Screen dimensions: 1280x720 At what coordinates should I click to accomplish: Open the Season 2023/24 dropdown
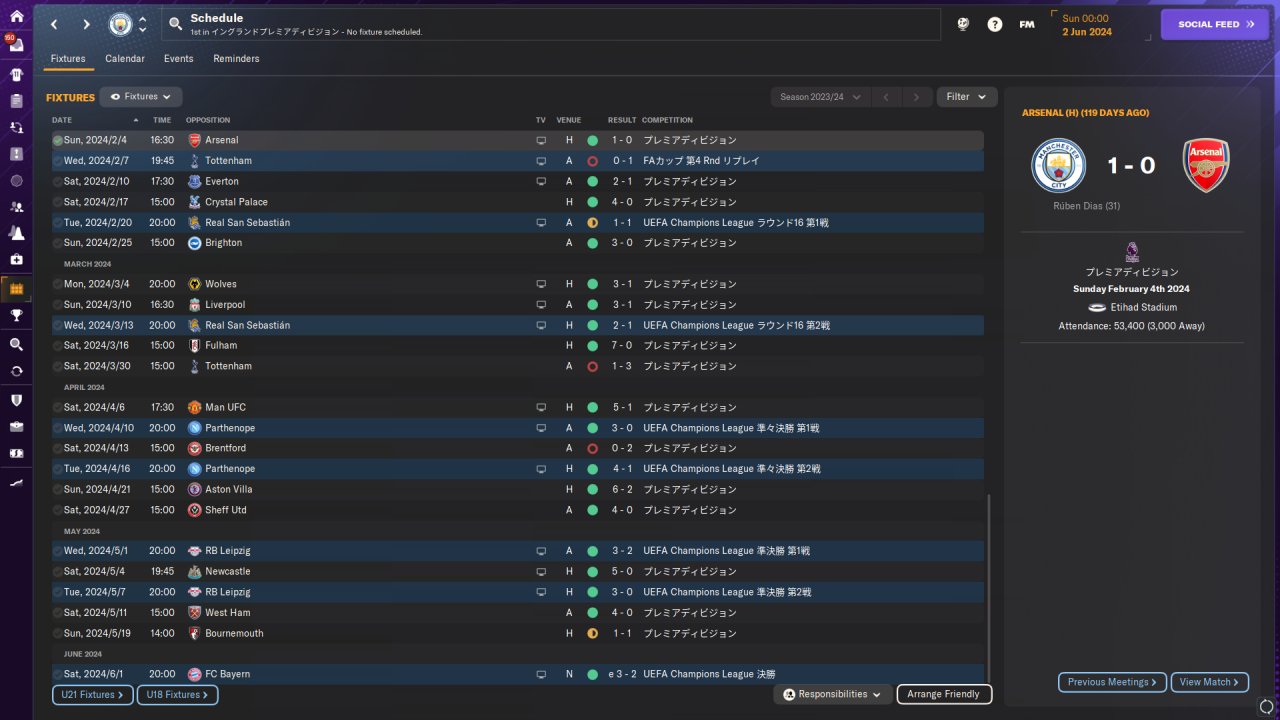tap(820, 97)
